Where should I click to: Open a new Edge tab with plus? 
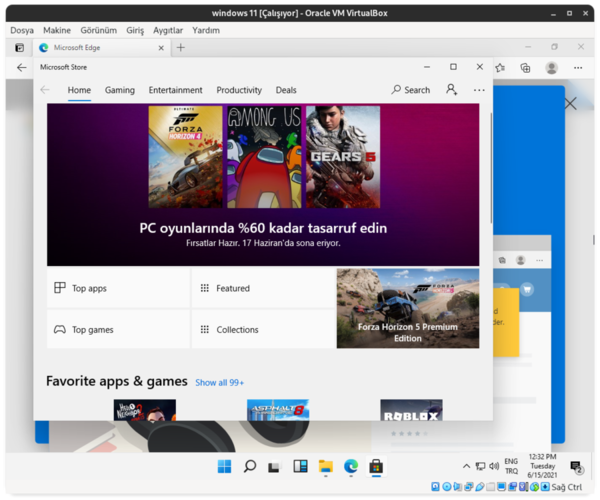pos(181,47)
